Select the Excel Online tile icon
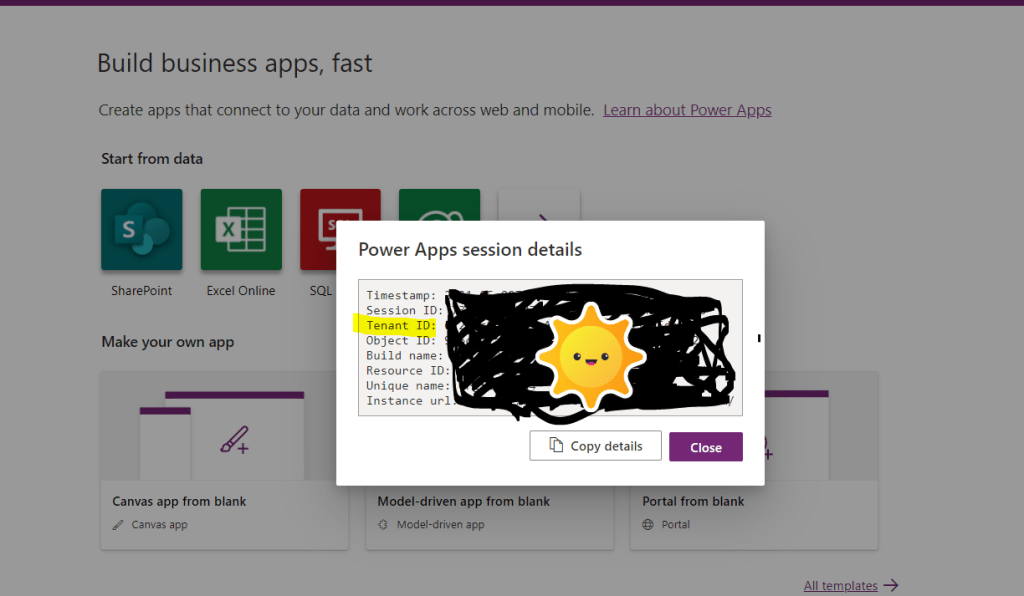The height and width of the screenshot is (596, 1024). pyautogui.click(x=241, y=229)
